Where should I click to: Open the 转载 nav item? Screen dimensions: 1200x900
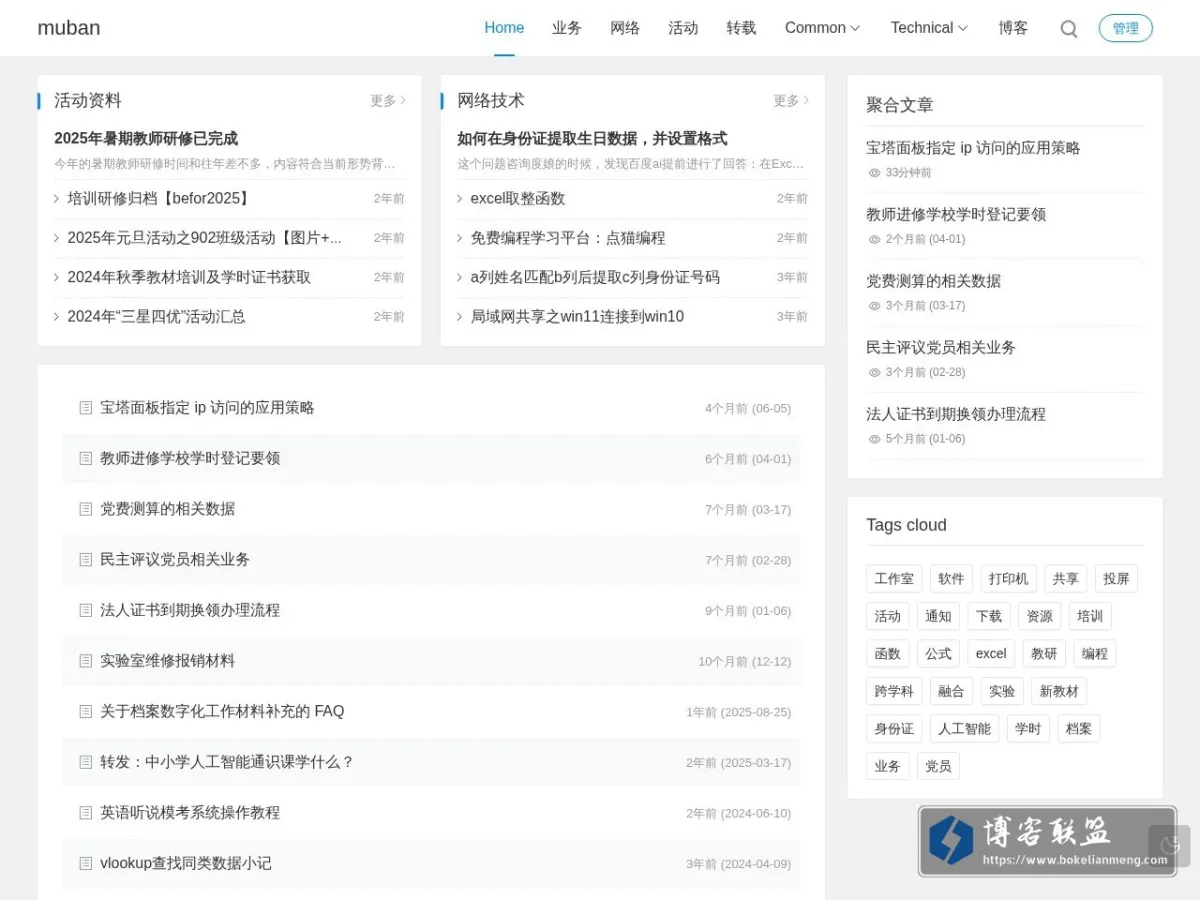(x=741, y=28)
